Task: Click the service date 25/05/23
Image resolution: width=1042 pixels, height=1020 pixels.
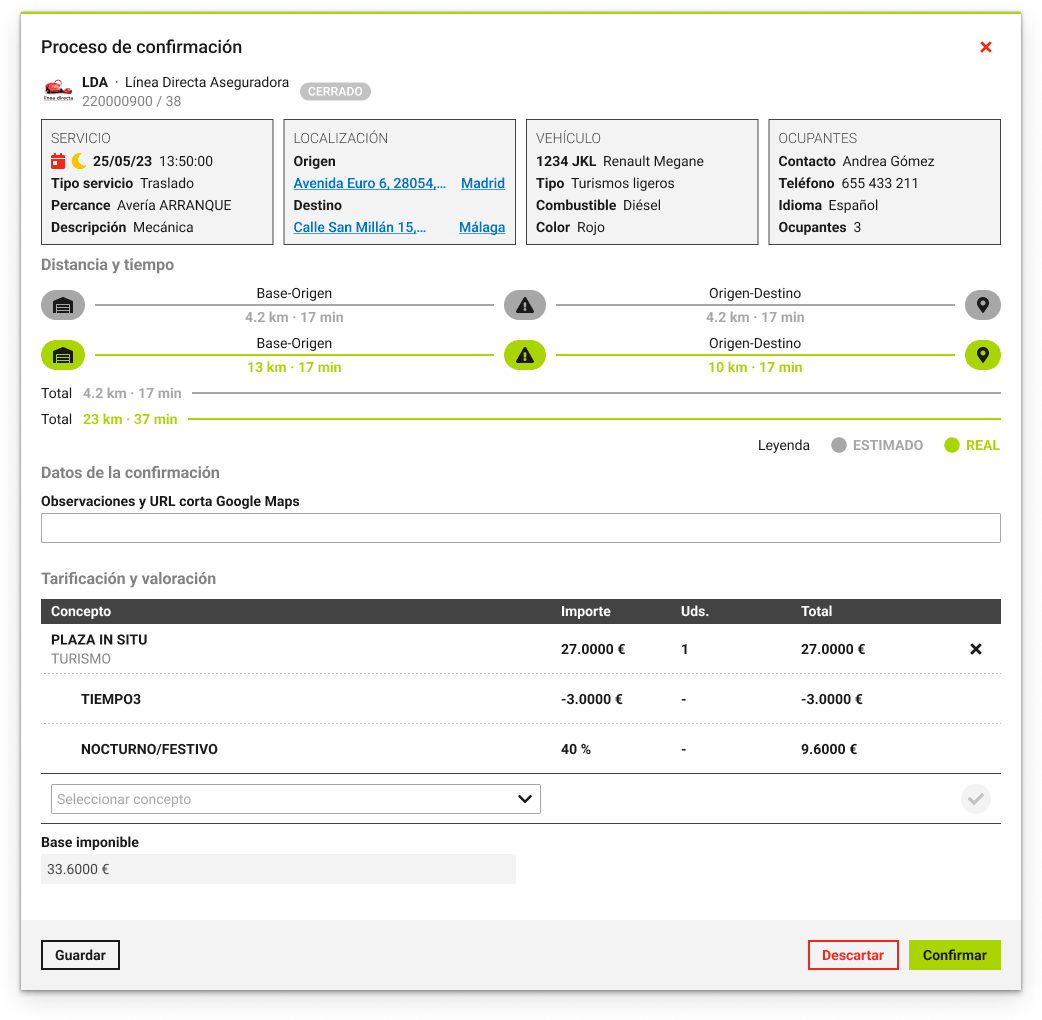Action: (x=122, y=161)
